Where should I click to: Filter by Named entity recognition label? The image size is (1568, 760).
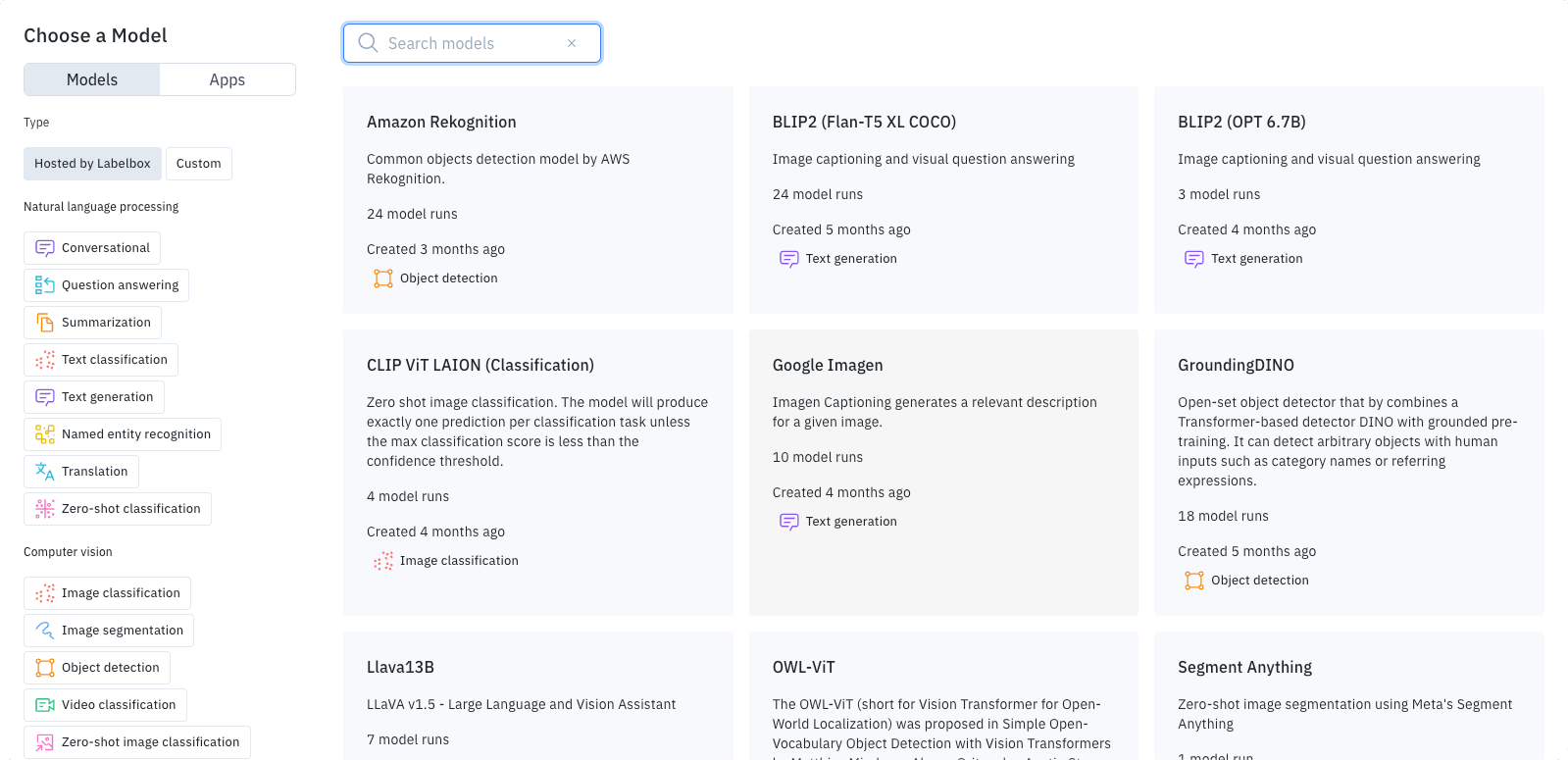pos(136,434)
